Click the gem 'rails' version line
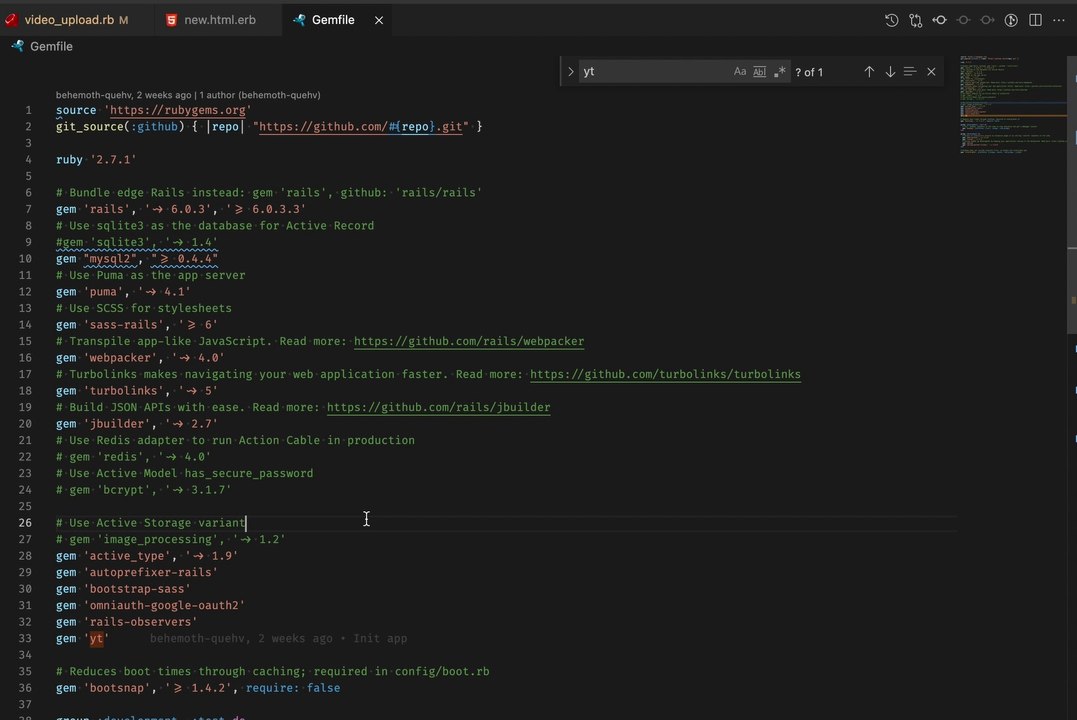Image resolution: width=1077 pixels, height=720 pixels. coord(181,209)
